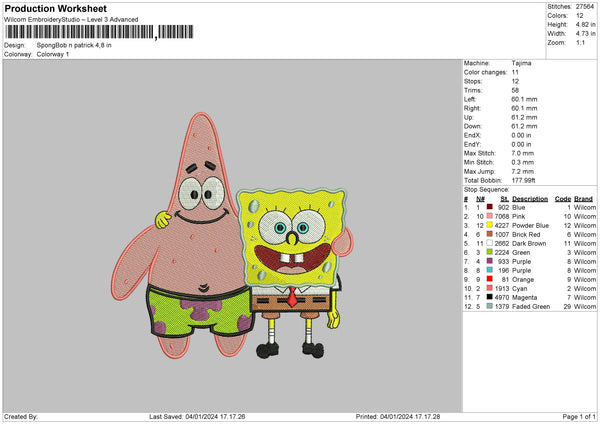Click the Code column header
The image size is (600, 424).
click(562, 199)
